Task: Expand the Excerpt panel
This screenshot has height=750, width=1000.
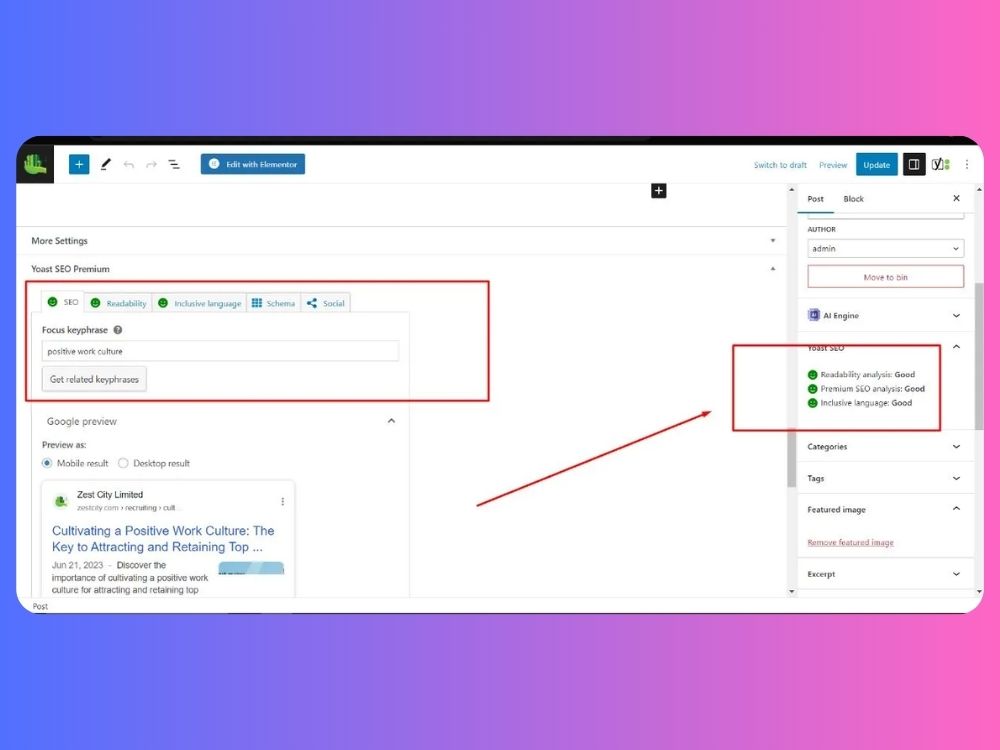Action: coord(956,574)
